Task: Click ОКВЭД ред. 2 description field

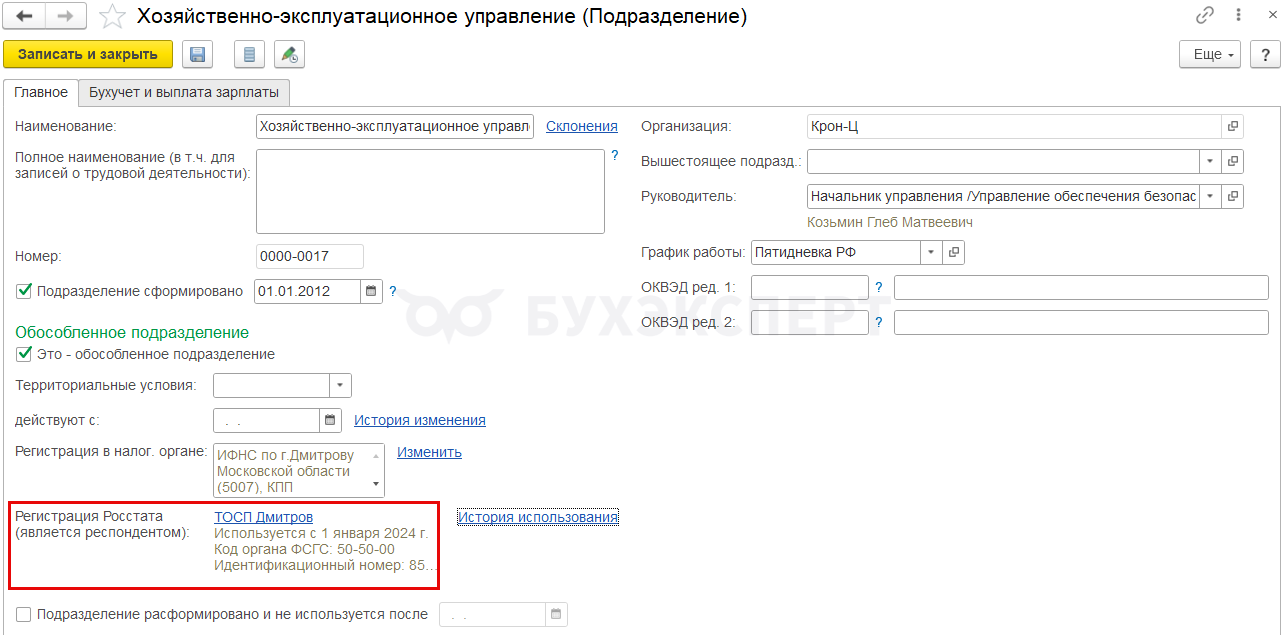Action: pyautogui.click(x=1081, y=322)
